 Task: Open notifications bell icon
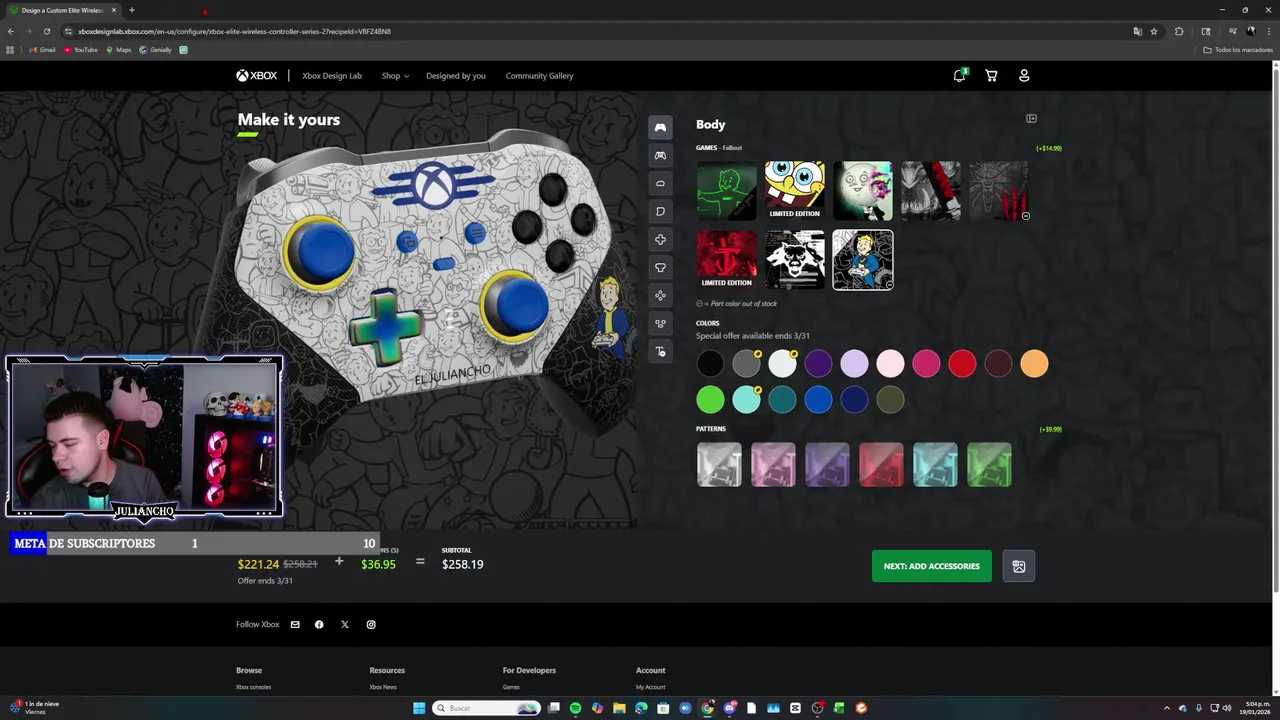click(x=959, y=75)
